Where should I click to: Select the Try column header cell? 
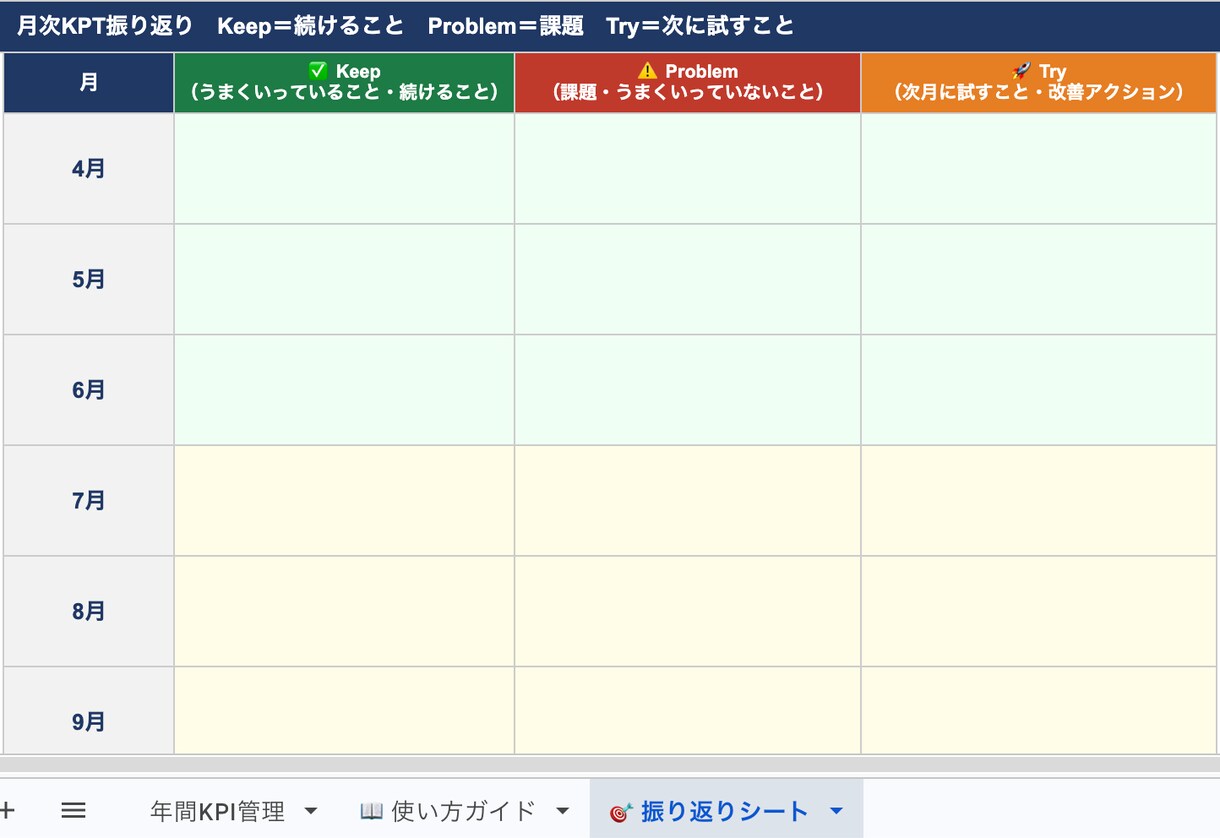(1039, 83)
